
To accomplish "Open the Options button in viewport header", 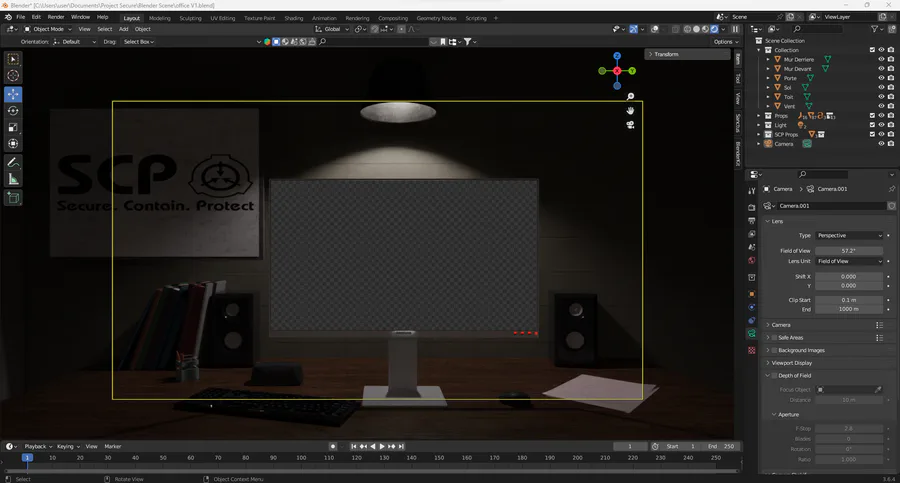I will point(726,41).
